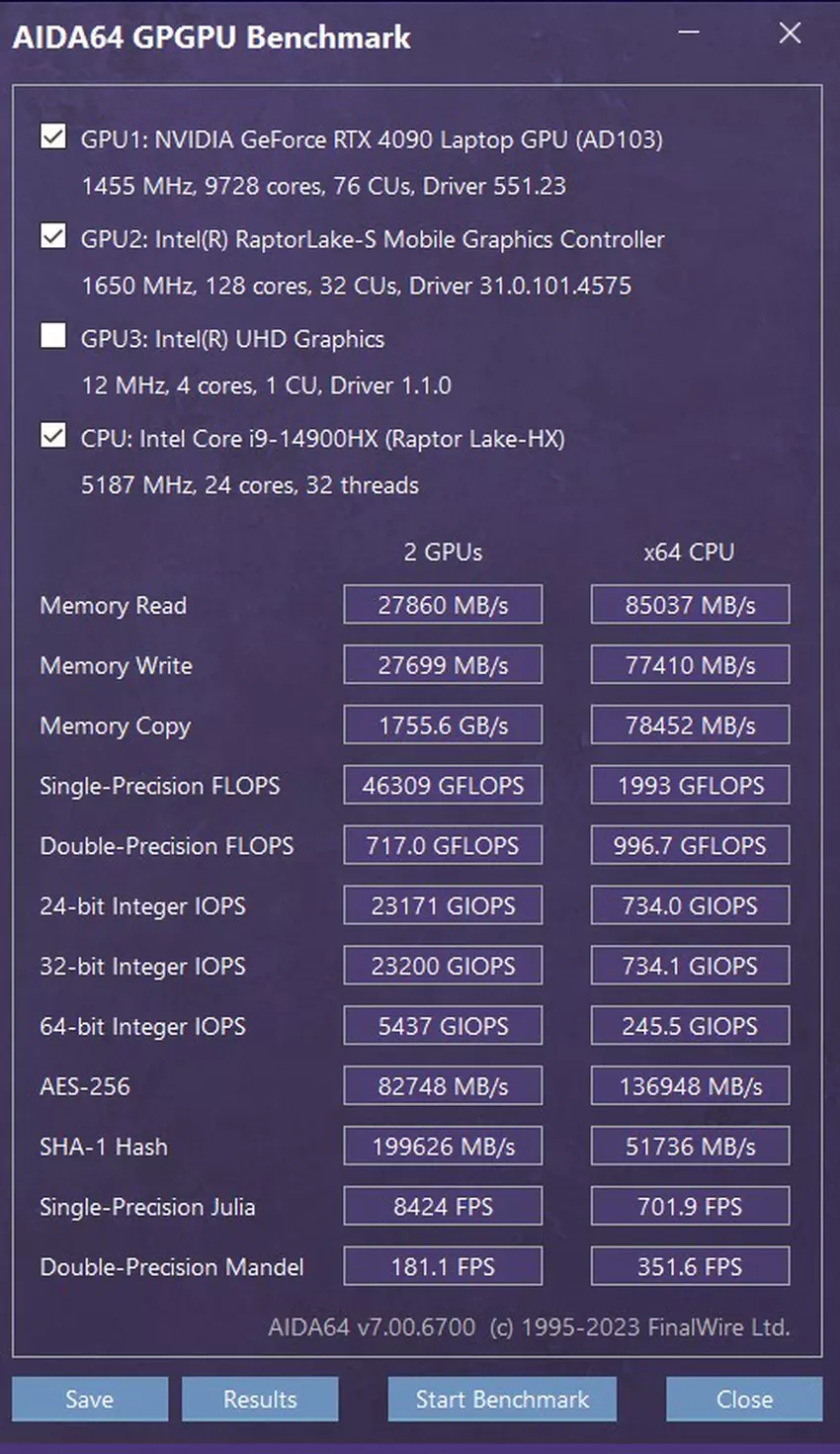Enable the GPU3 Intel UHD Graphics checkbox

[x=53, y=337]
